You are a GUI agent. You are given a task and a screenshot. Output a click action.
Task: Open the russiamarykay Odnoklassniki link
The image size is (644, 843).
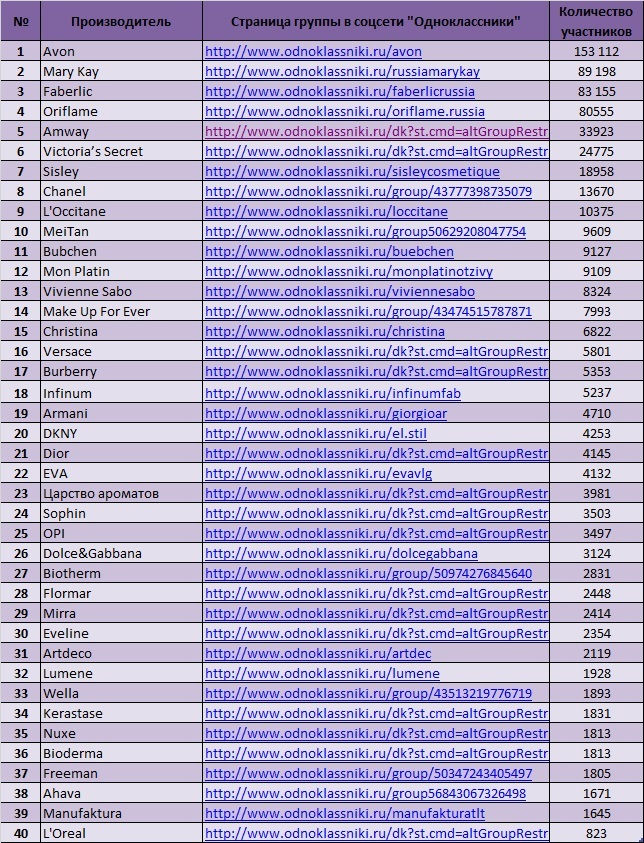pyautogui.click(x=342, y=72)
